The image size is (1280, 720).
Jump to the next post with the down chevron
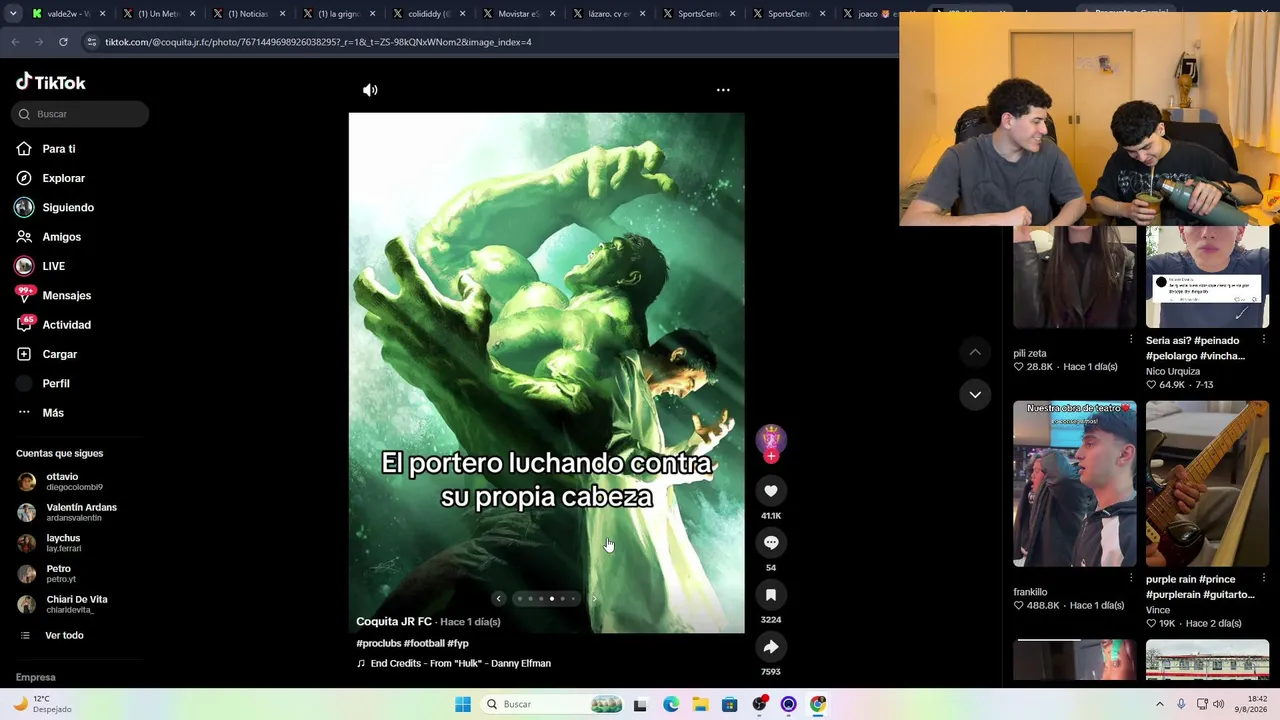tap(975, 395)
